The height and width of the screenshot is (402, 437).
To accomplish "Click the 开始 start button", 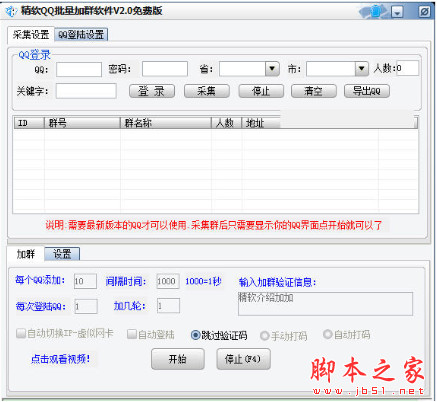I will click(x=178, y=359).
